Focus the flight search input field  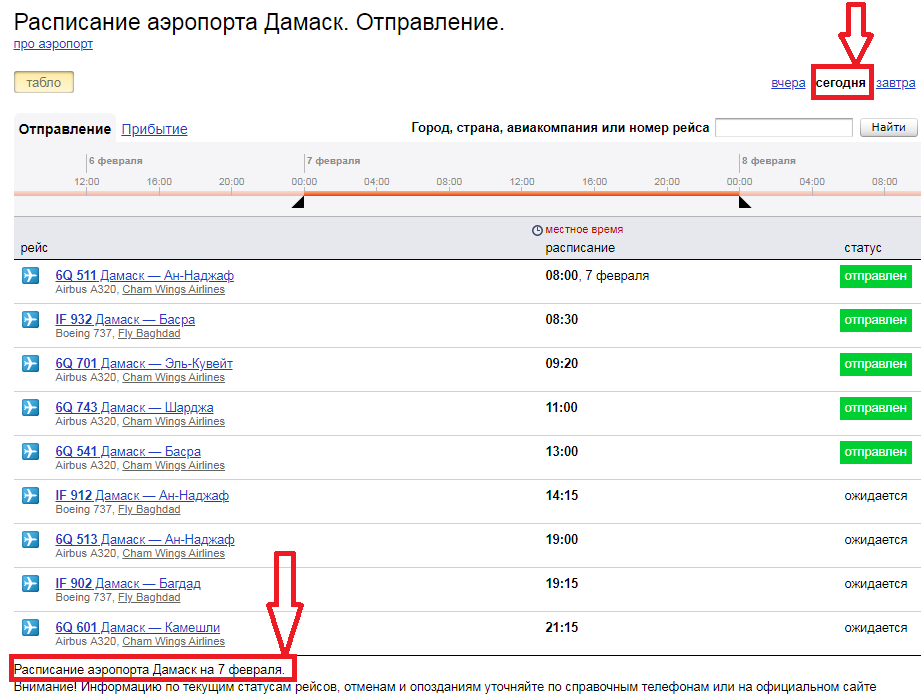pos(783,127)
